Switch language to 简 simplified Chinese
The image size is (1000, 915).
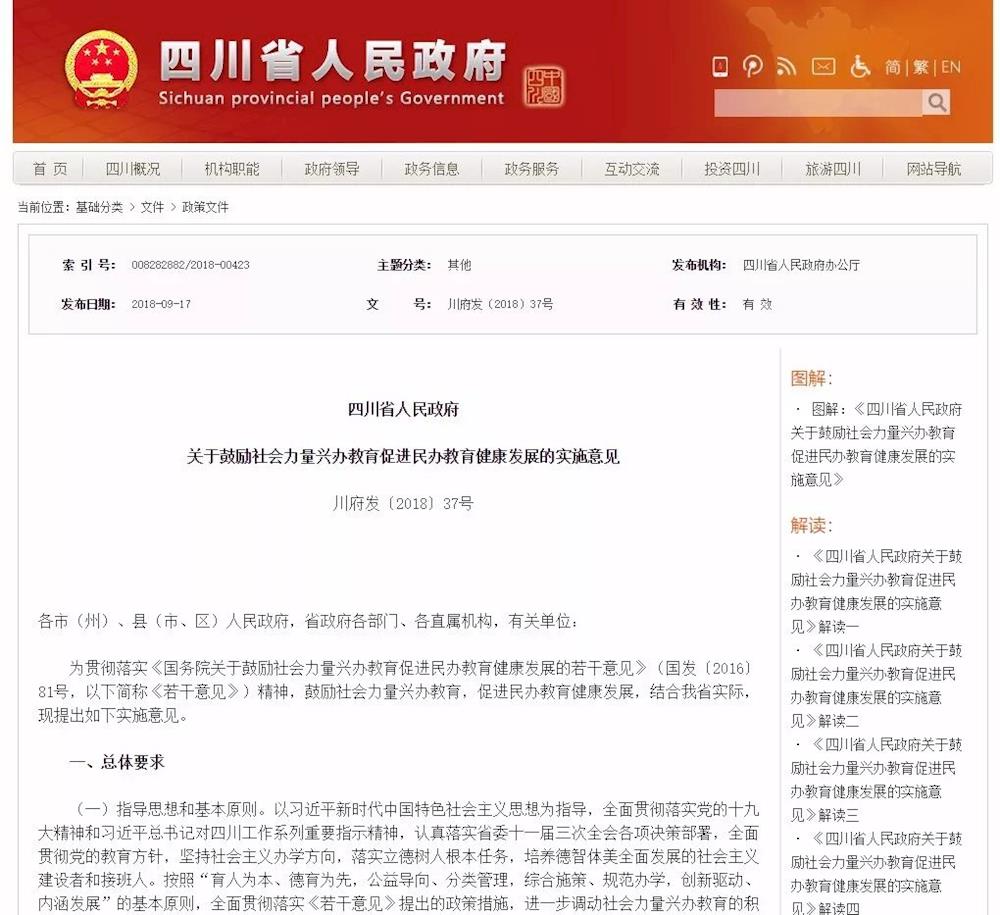[x=892, y=67]
